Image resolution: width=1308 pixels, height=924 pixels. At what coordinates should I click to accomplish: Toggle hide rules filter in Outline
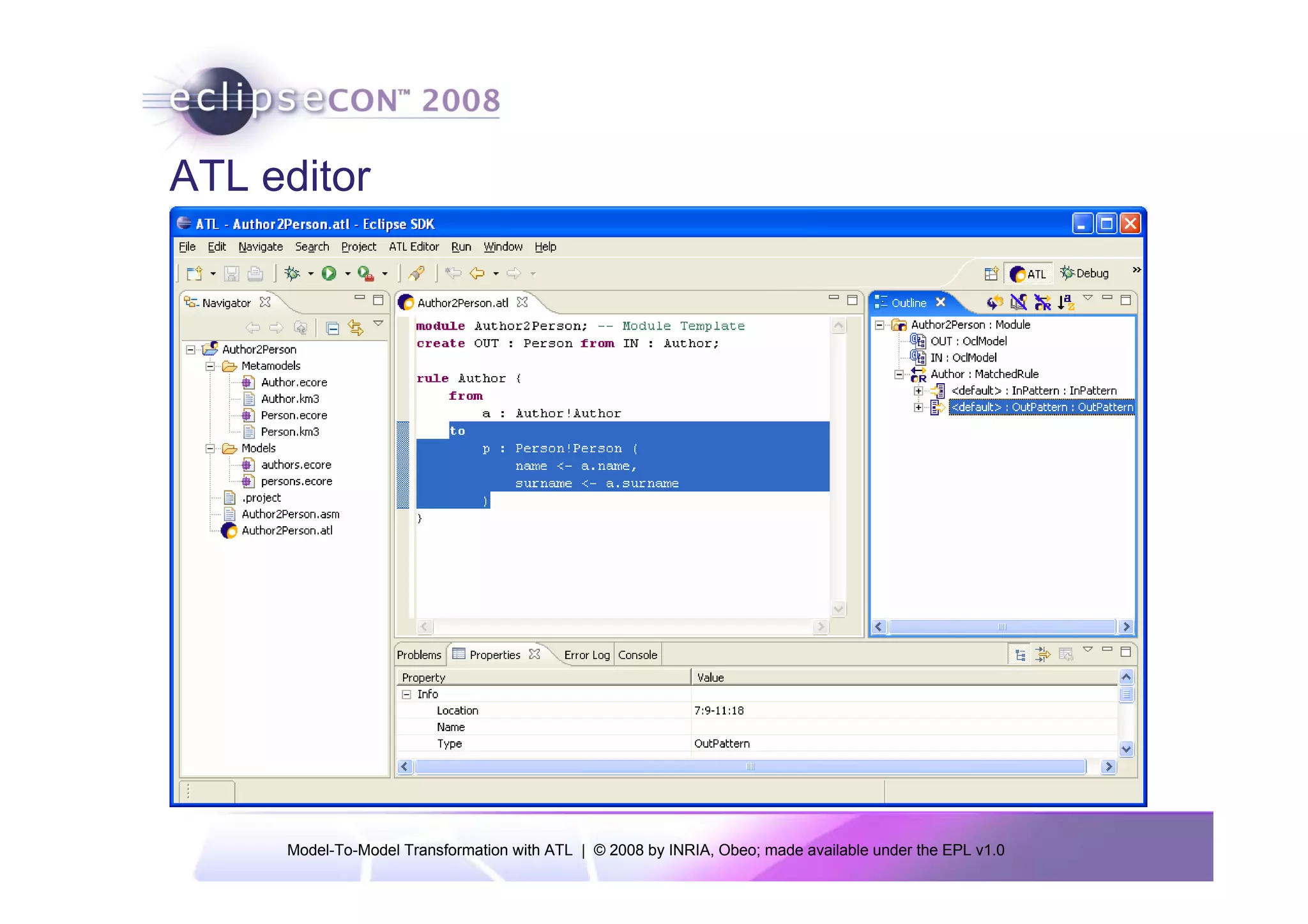point(1042,302)
